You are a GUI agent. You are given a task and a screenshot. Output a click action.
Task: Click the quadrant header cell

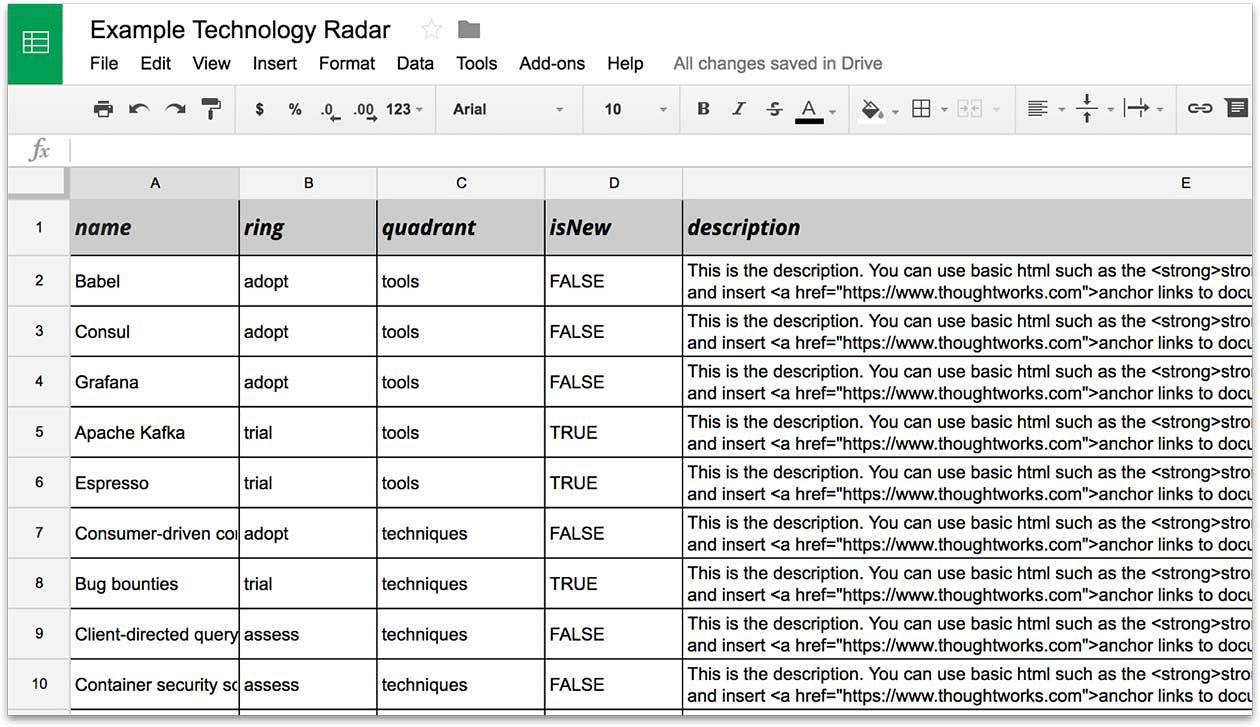click(461, 227)
